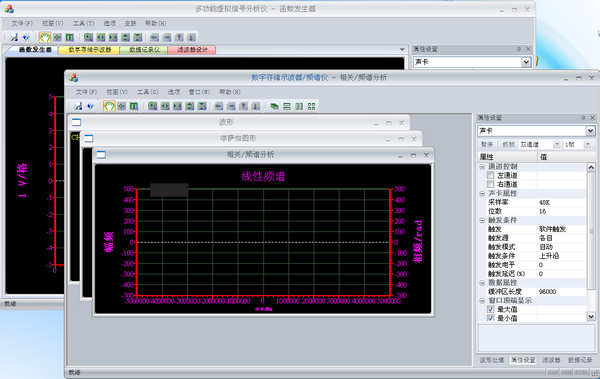The width and height of the screenshot is (600, 379).
Task: Uncheck the 最小值 checkbox
Action: click(x=491, y=318)
